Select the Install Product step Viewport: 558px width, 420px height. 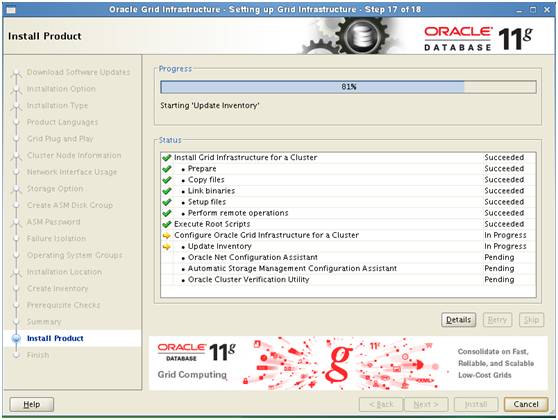click(55, 338)
